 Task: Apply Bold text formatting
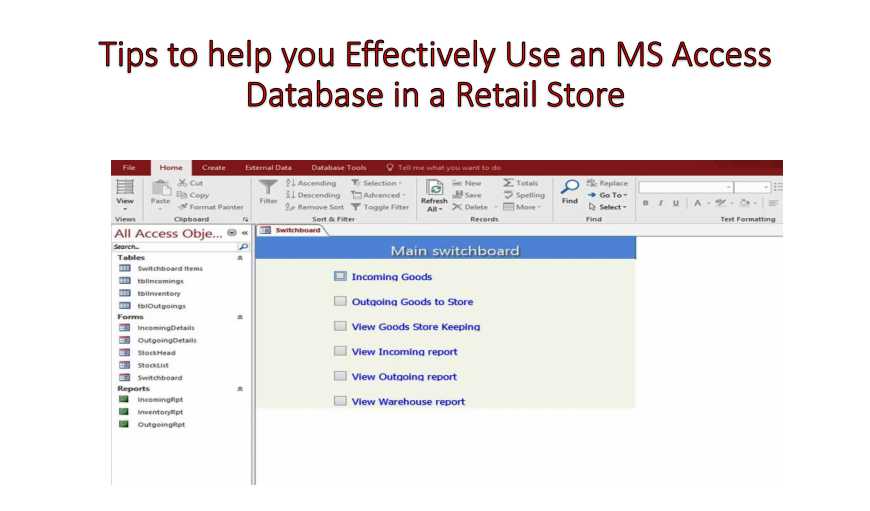pyautogui.click(x=645, y=204)
